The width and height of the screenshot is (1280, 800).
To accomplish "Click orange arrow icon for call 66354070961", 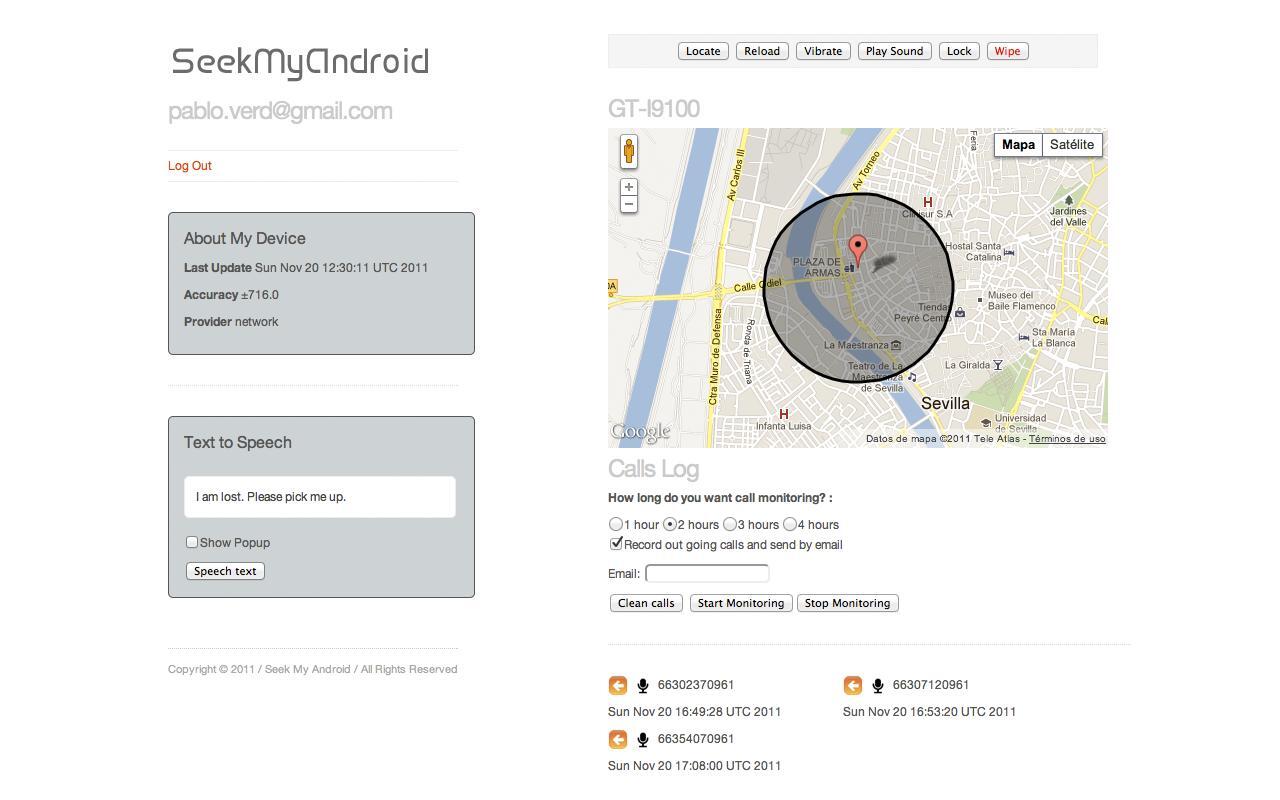I will 618,739.
